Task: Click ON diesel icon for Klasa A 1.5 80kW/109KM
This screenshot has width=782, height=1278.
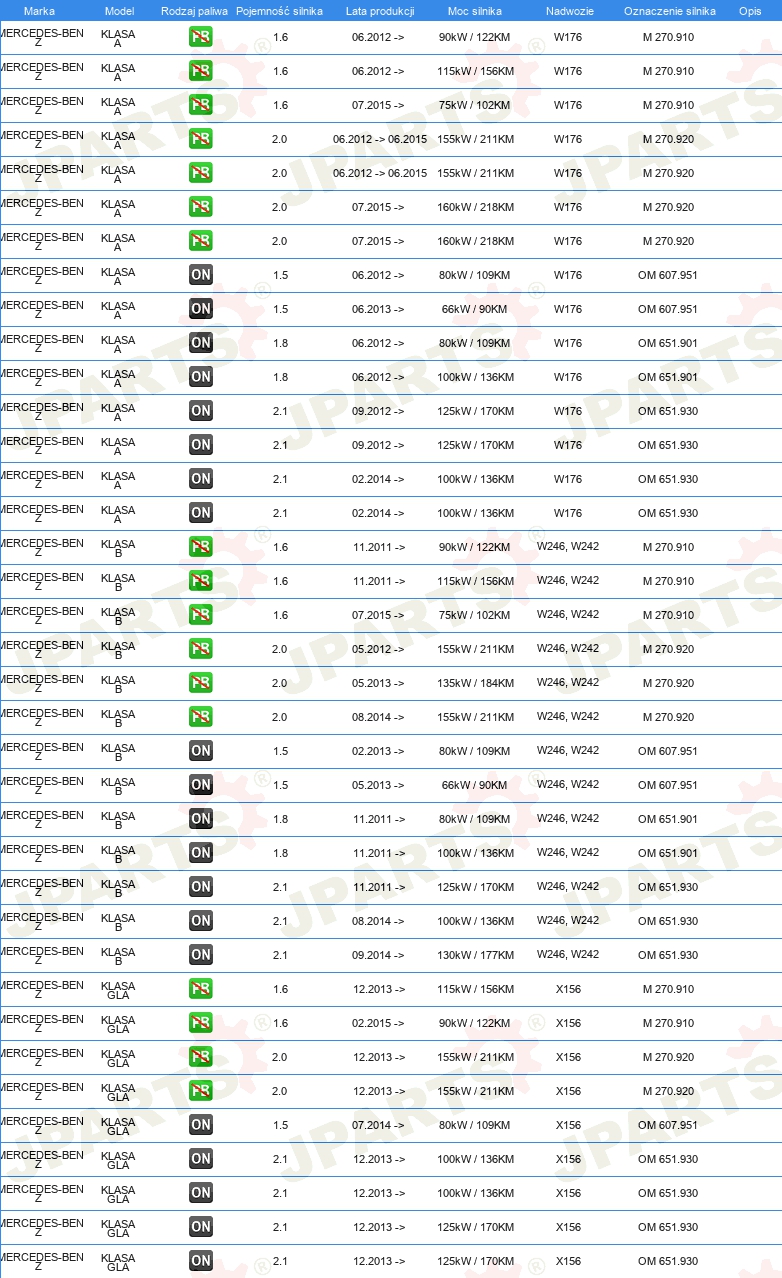Action: pos(201,275)
